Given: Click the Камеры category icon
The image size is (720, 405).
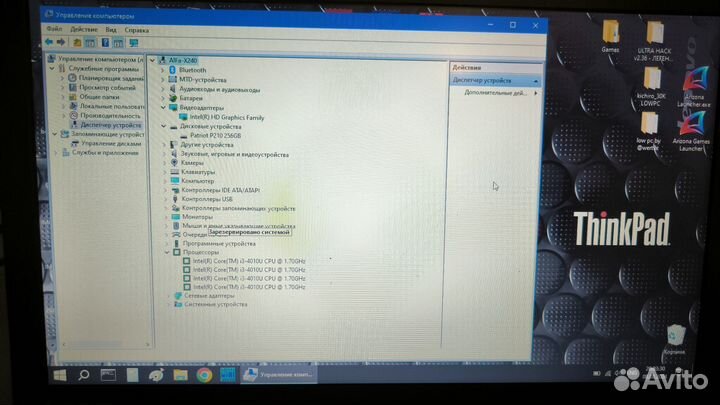Looking at the screenshot, I should point(174,163).
